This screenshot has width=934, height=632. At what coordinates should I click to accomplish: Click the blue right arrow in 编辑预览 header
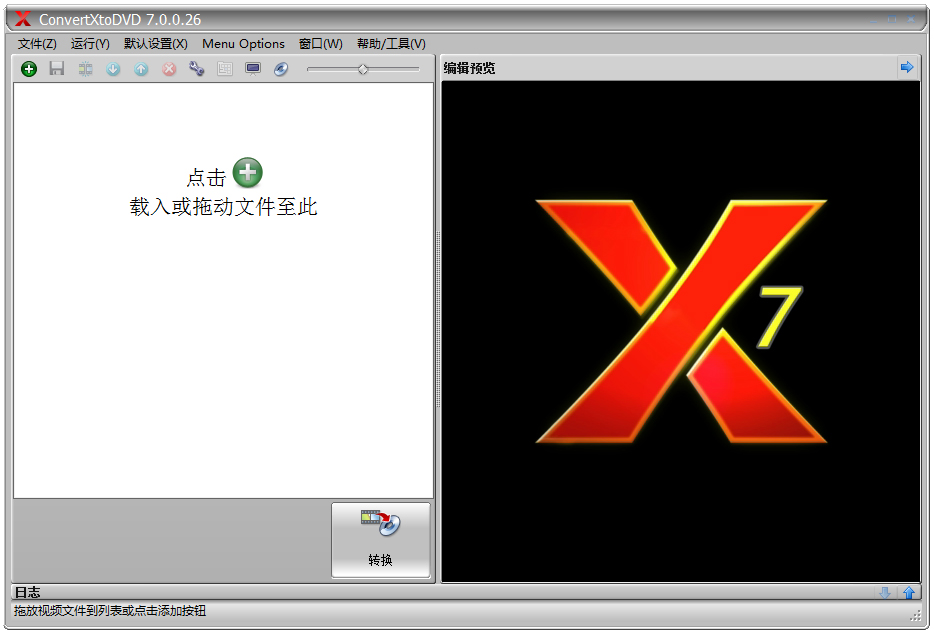[907, 67]
